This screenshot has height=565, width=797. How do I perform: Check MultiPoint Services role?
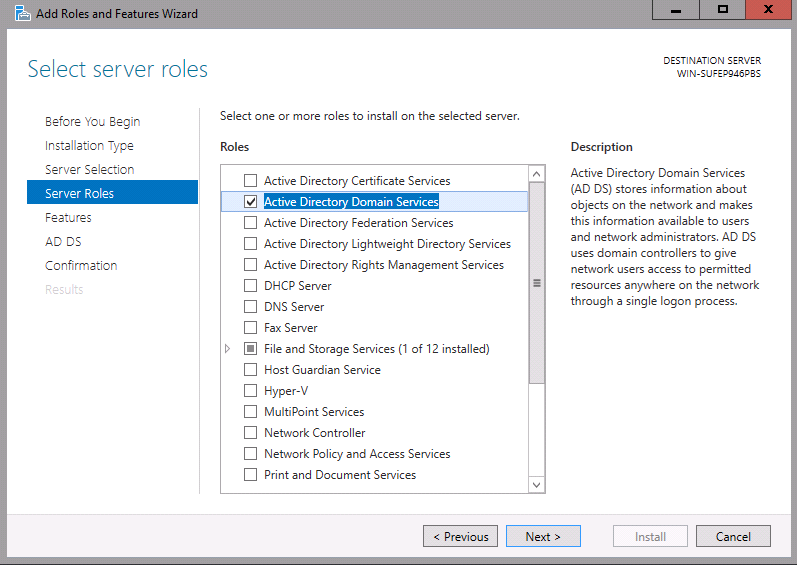tap(250, 412)
